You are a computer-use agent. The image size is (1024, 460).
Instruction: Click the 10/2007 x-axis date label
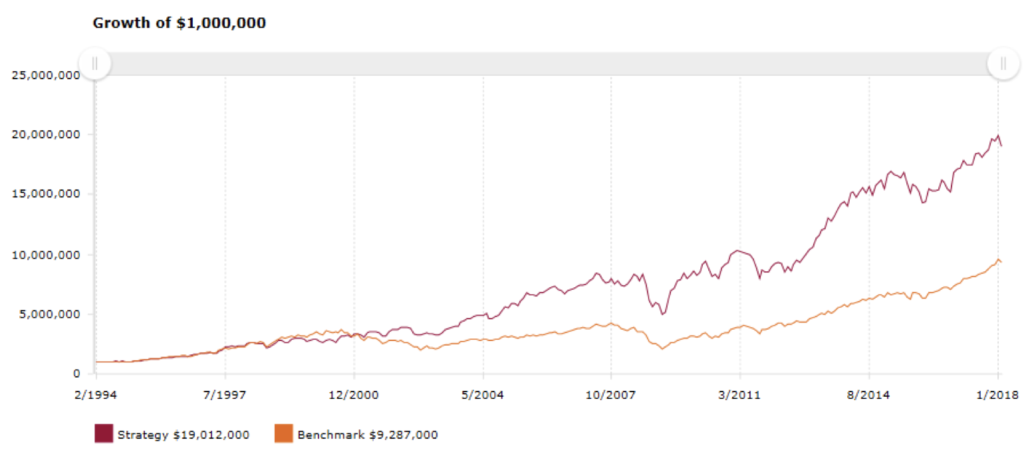coord(611,396)
